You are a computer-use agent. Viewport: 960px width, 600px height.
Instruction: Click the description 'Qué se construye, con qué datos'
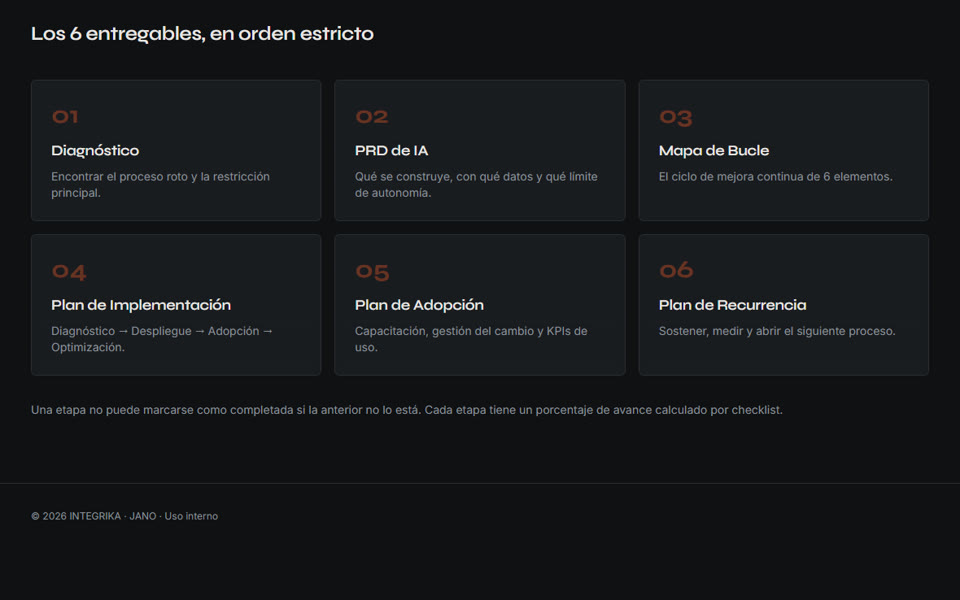pos(476,184)
